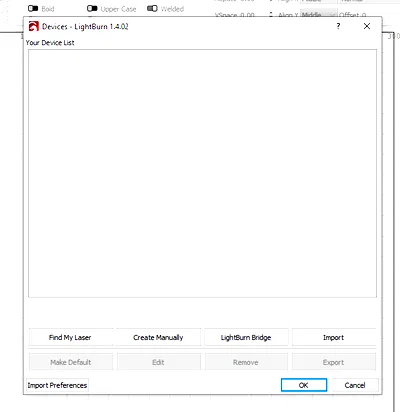Click the Import device button

pyautogui.click(x=334, y=337)
